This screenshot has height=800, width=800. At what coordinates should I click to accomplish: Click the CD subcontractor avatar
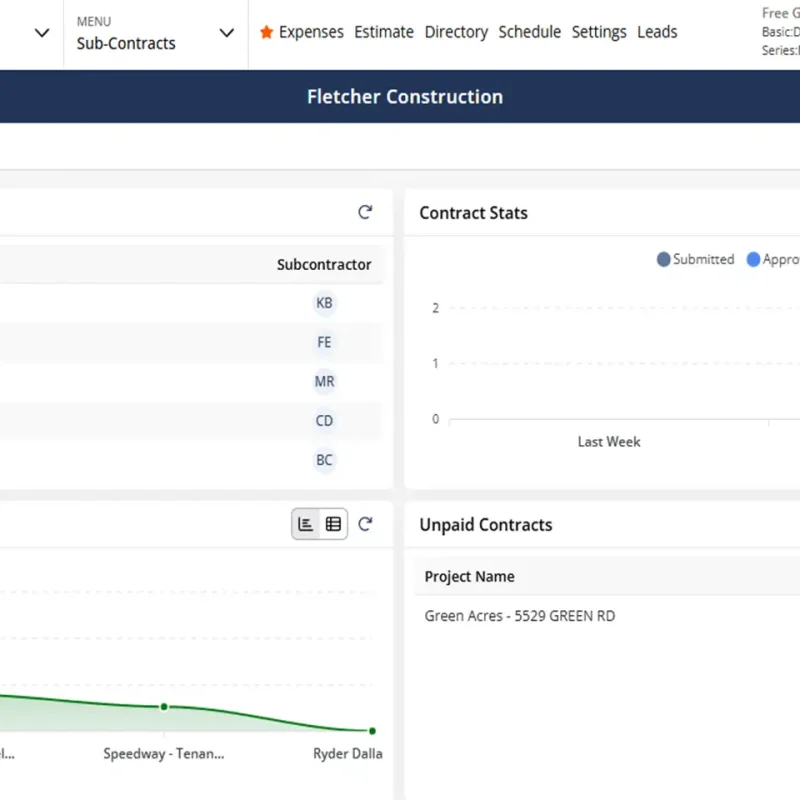[324, 421]
